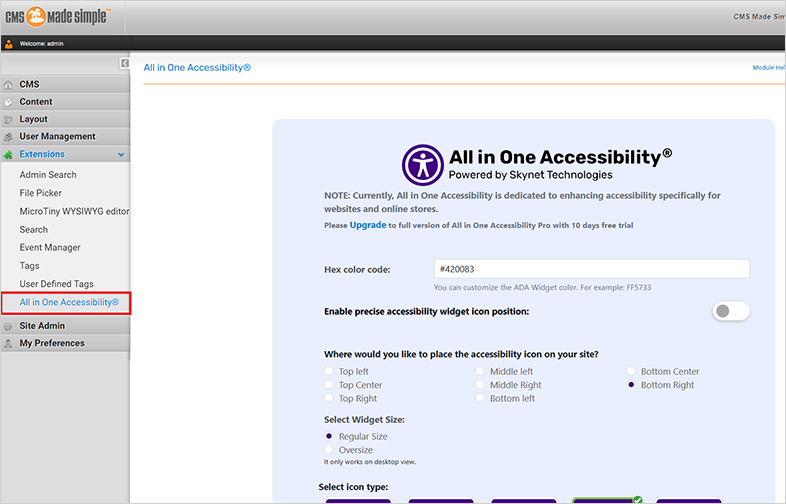Click the User Management icon
This screenshot has height=504, width=786.
(8, 137)
